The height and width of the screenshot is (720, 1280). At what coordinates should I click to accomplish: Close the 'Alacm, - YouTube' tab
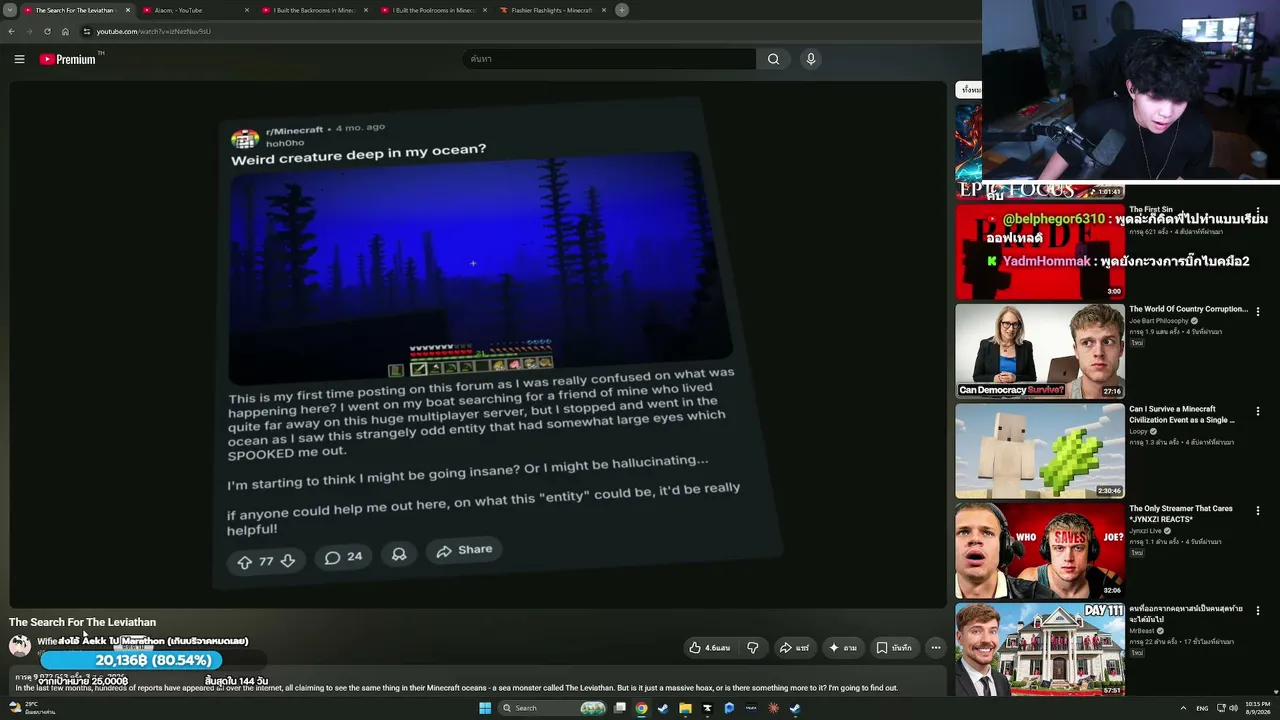(x=247, y=10)
